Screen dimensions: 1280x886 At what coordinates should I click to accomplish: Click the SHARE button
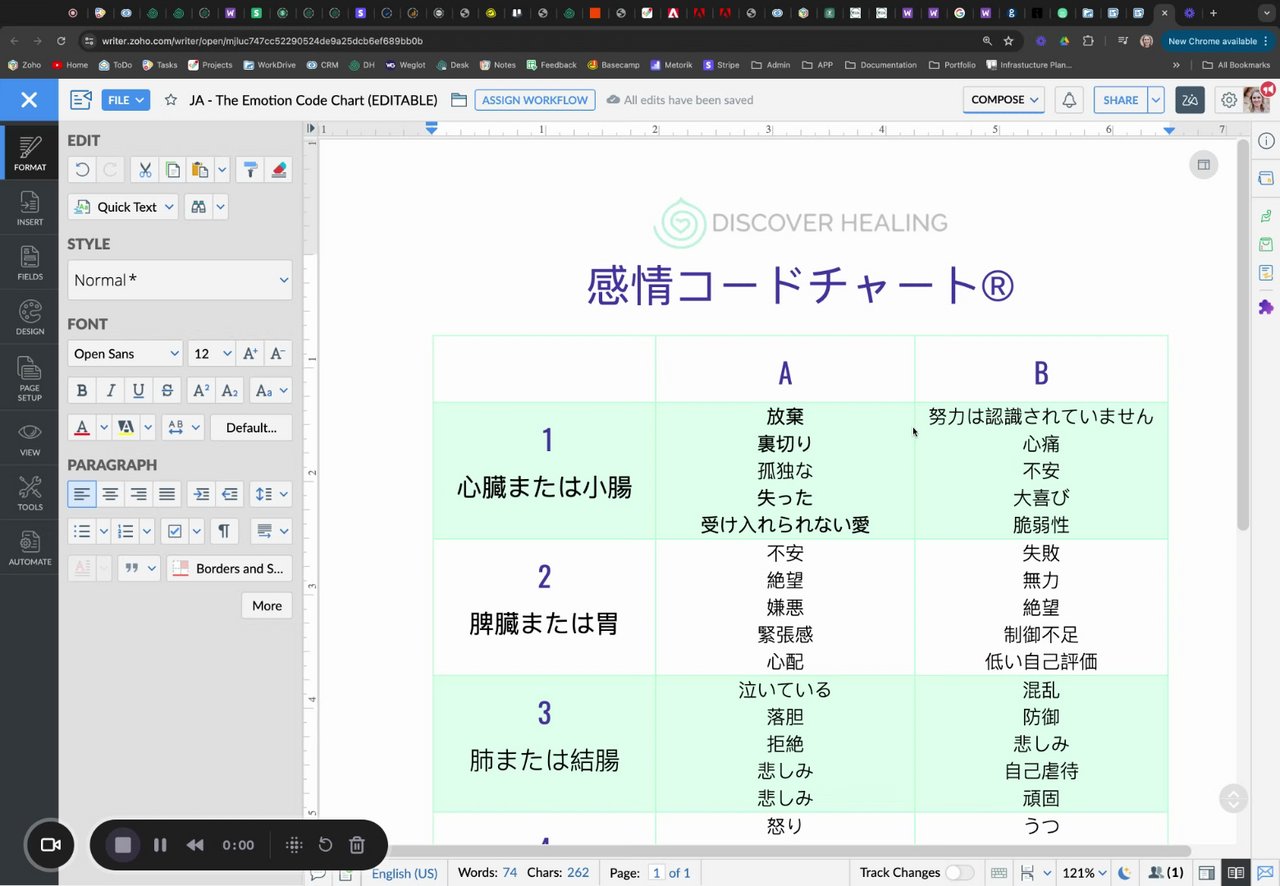click(1121, 100)
